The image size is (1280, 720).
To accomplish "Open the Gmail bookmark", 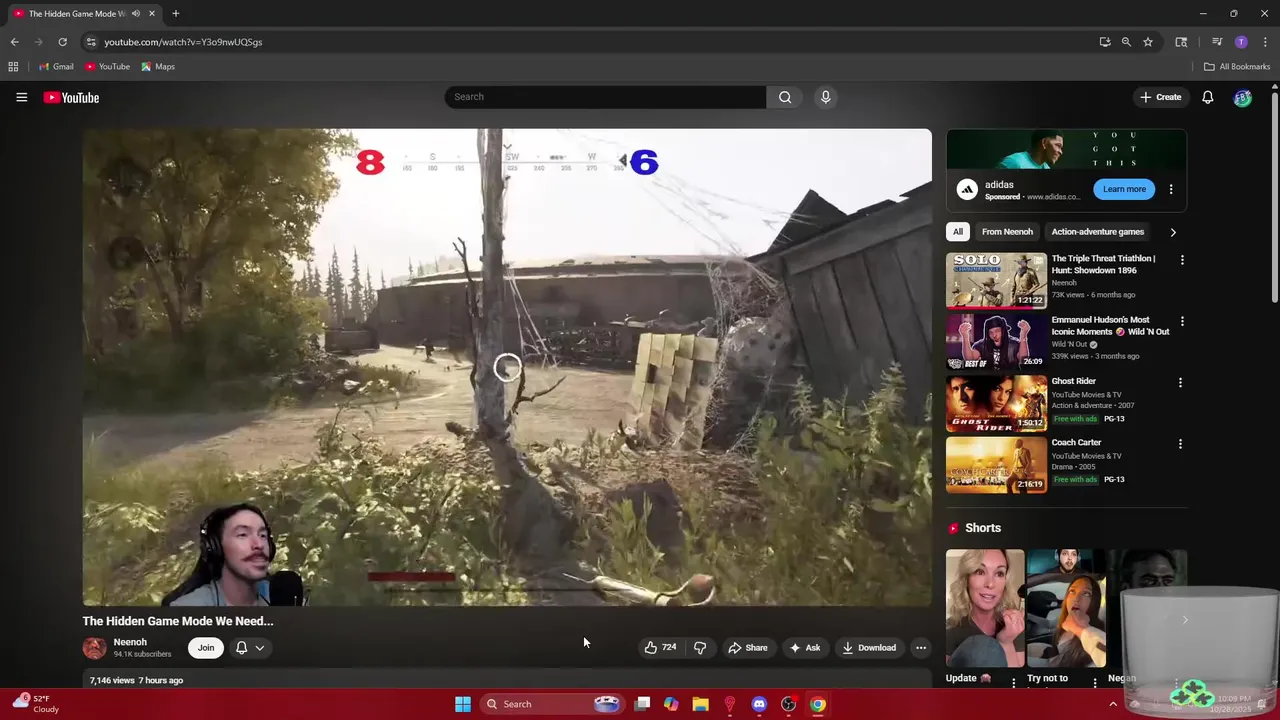I will click(56, 67).
